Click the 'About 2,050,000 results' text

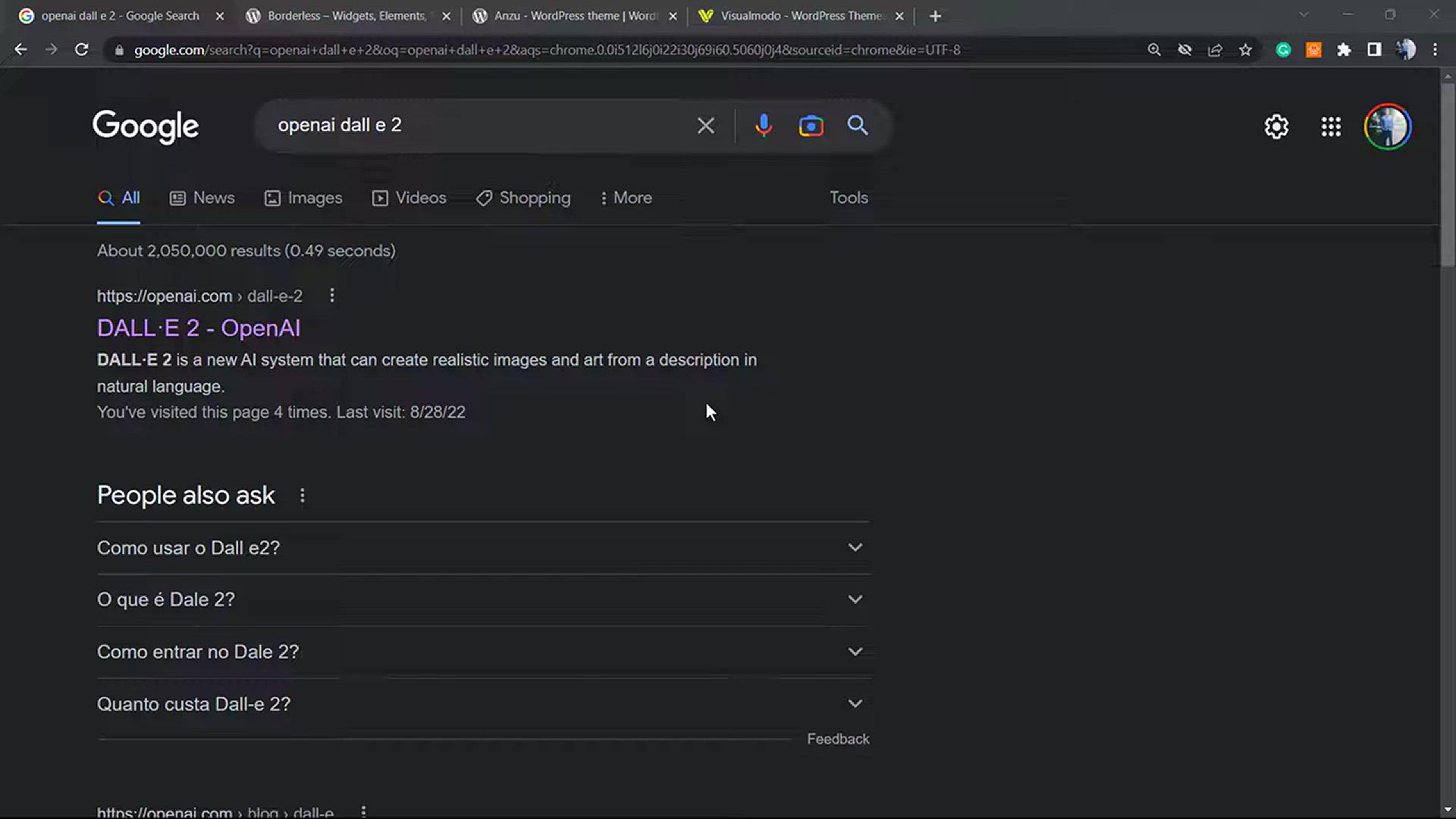point(246,251)
